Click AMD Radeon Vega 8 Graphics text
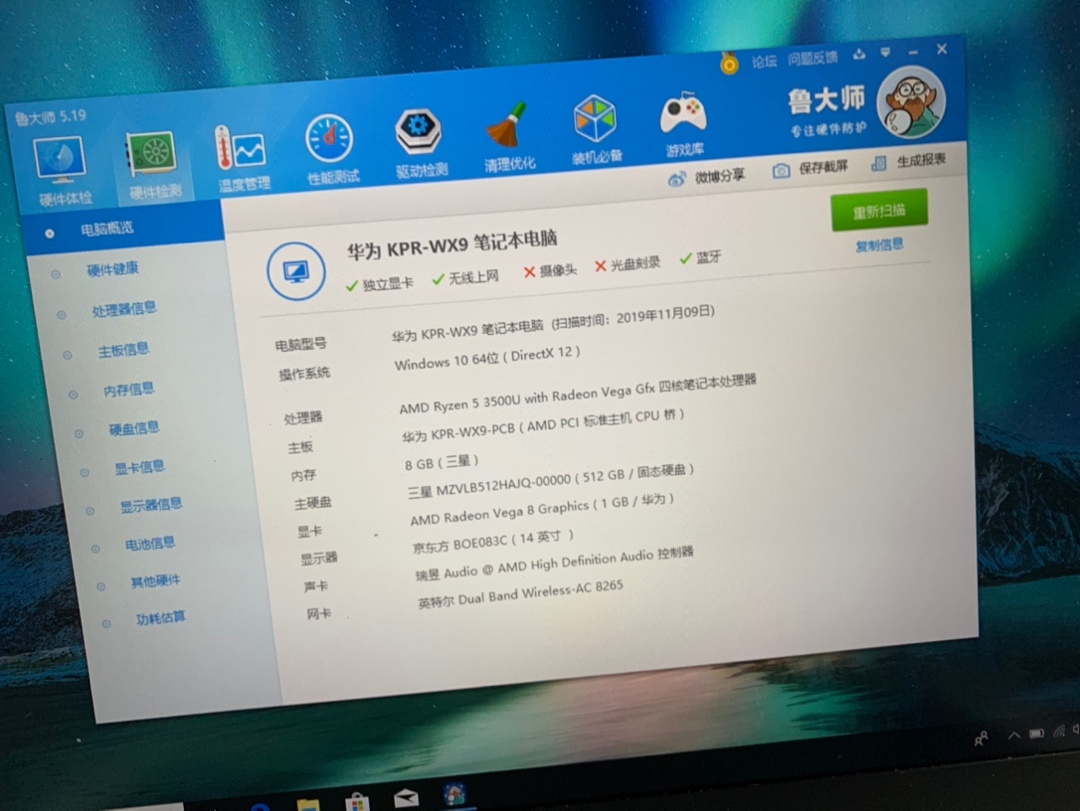1080x811 pixels. [541, 510]
